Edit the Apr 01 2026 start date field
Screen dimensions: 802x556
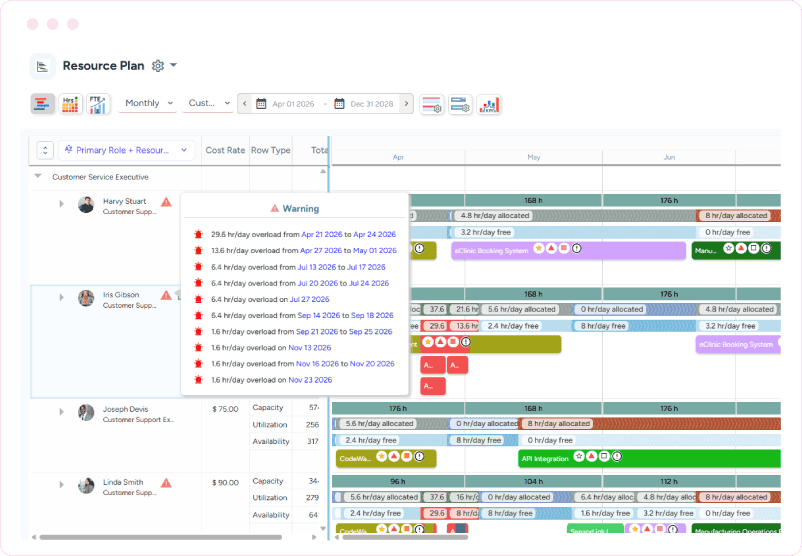293,104
